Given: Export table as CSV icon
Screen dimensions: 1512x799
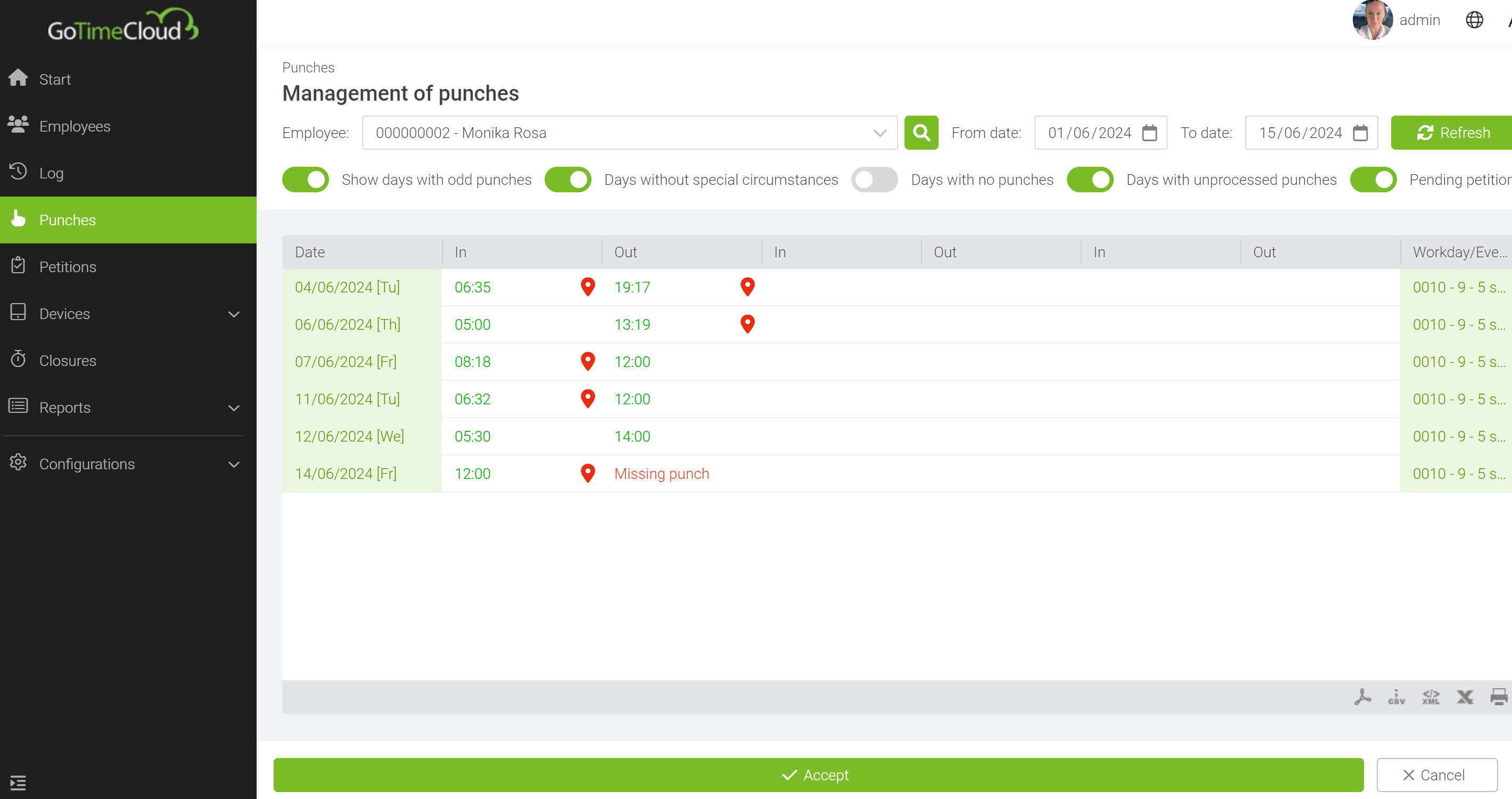Looking at the screenshot, I should pos(1396,697).
